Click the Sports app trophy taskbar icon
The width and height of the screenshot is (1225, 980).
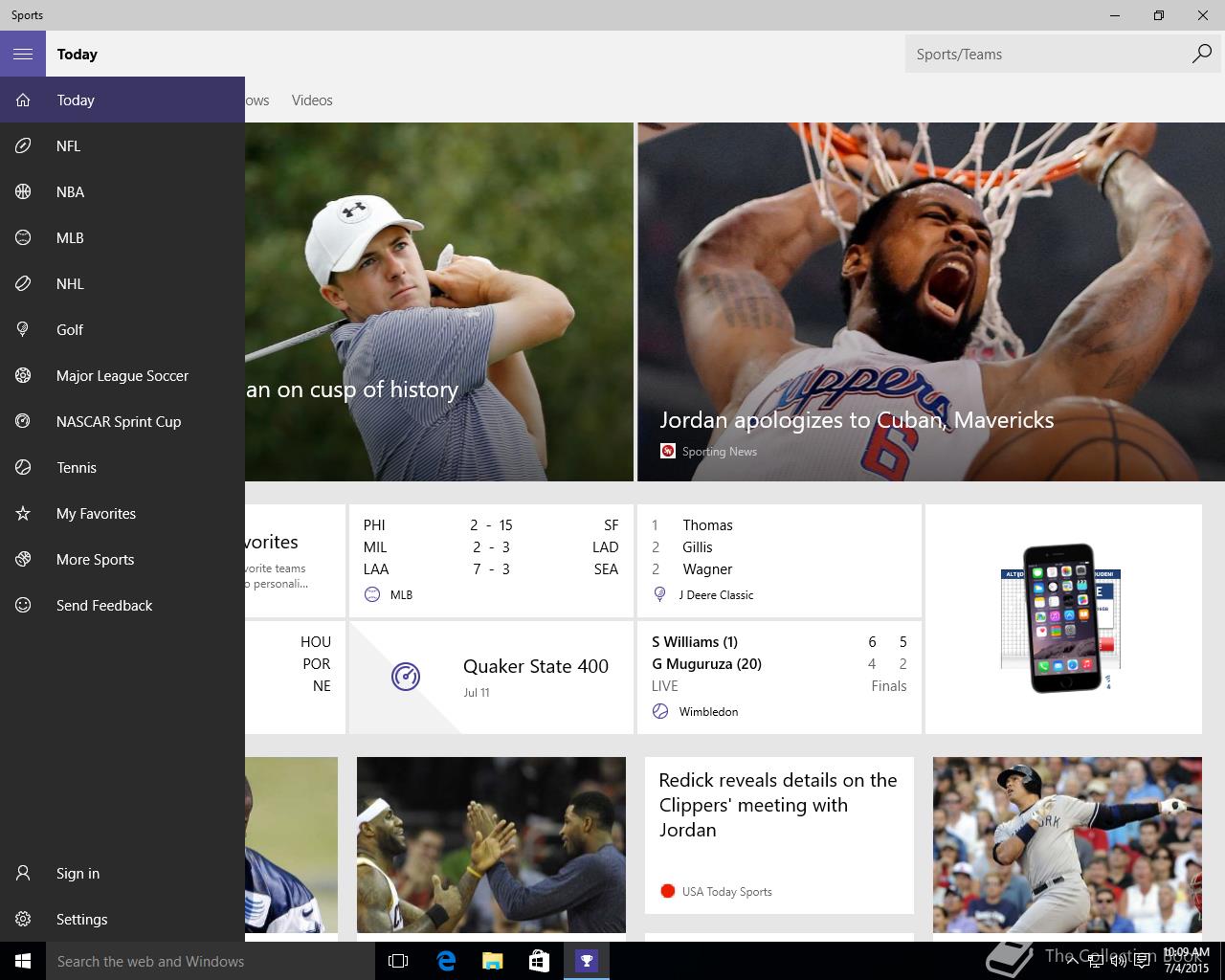click(x=586, y=961)
